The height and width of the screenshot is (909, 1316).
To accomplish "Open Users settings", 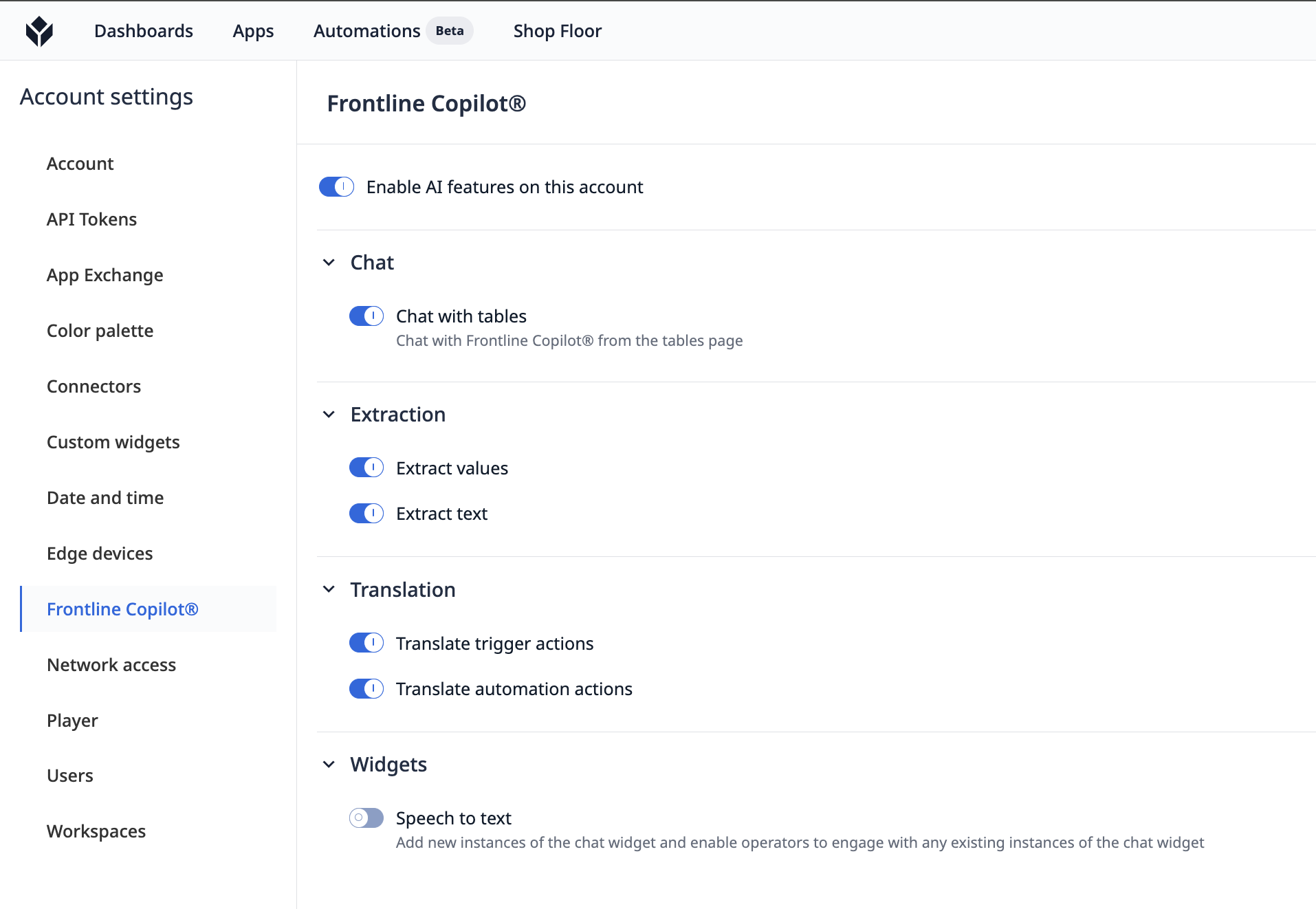I will [69, 776].
